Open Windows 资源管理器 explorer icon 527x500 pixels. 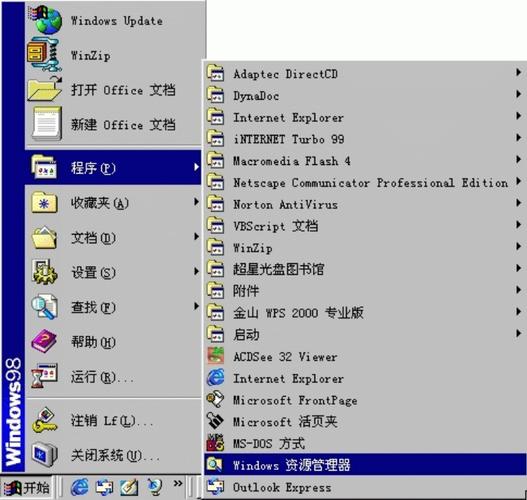coord(215,464)
